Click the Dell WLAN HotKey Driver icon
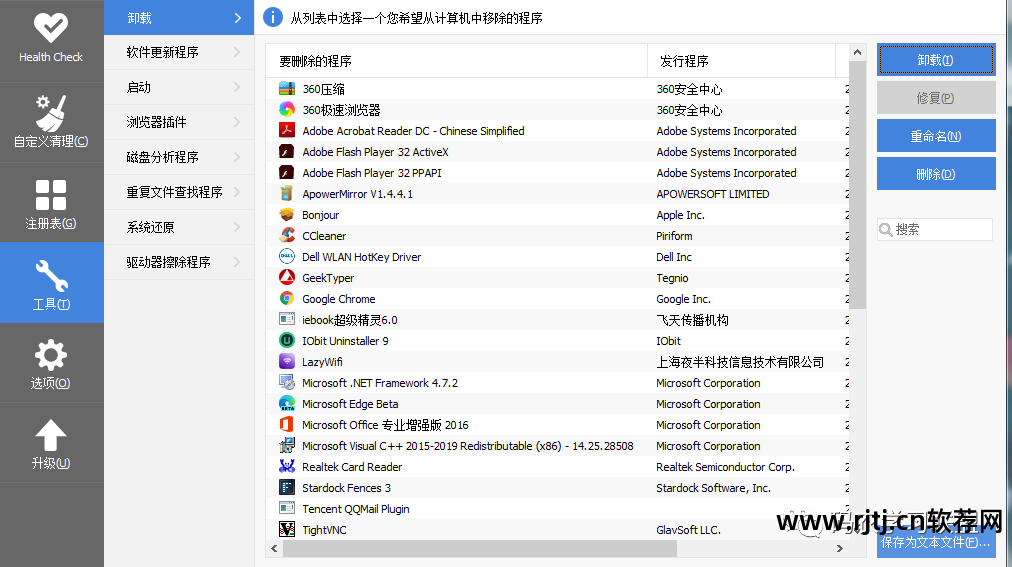This screenshot has height=567, width=1012. pos(287,257)
